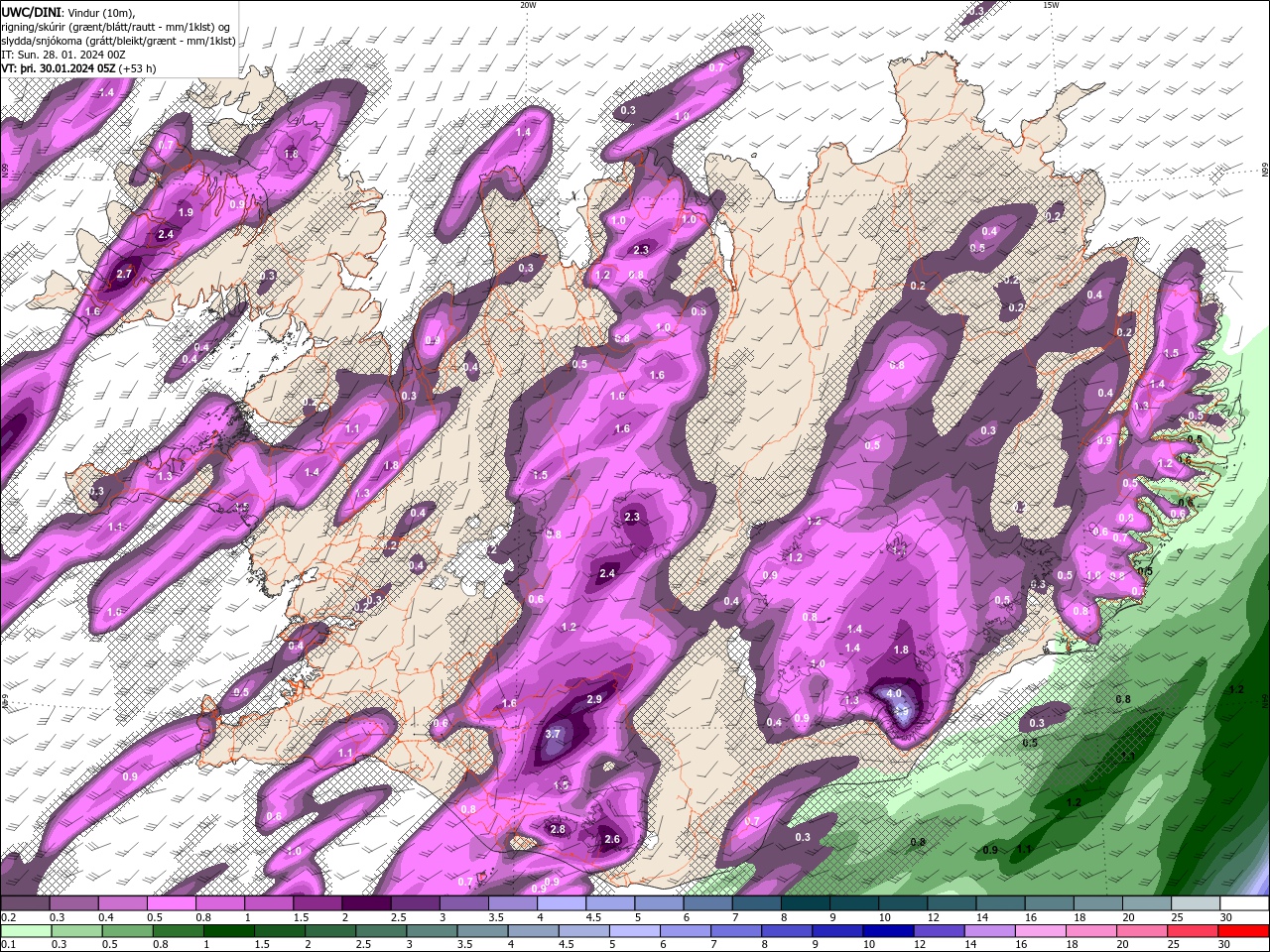
Task: Click the 1.9 precipitation value on the map
Action: click(x=186, y=212)
